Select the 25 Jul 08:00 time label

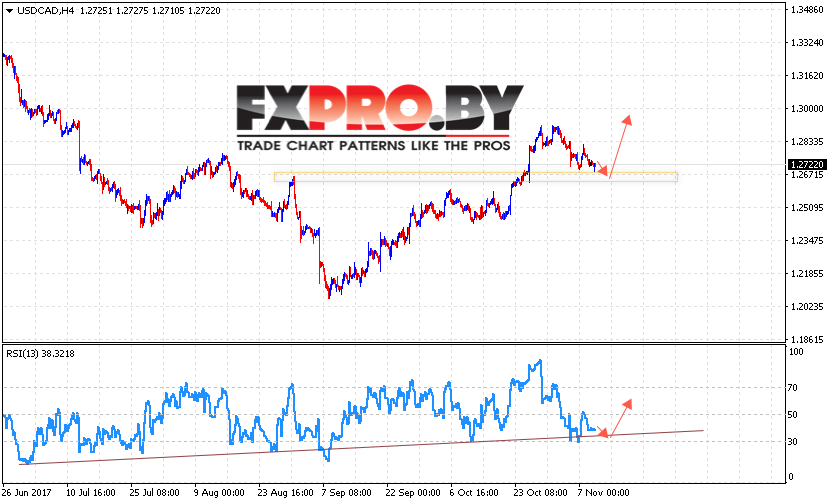point(154,492)
